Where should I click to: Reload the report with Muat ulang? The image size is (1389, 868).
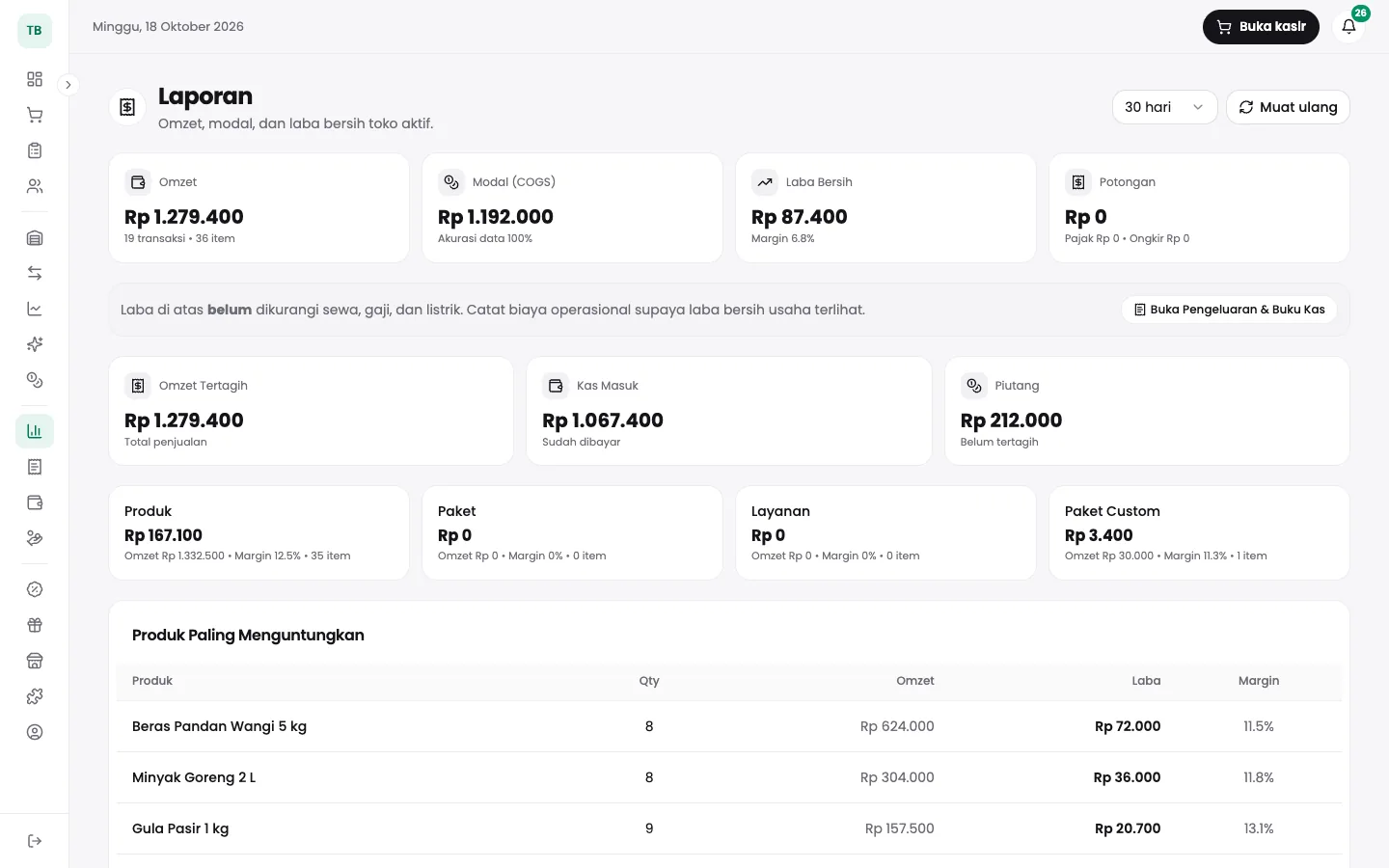tap(1288, 107)
